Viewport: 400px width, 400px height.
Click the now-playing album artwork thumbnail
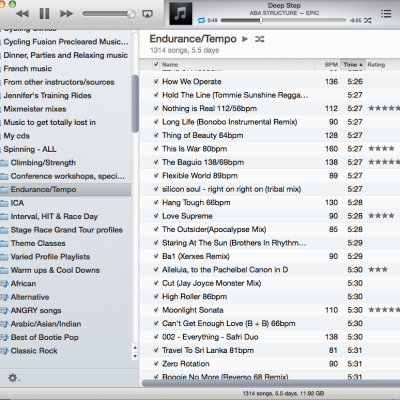pyautogui.click(x=181, y=14)
